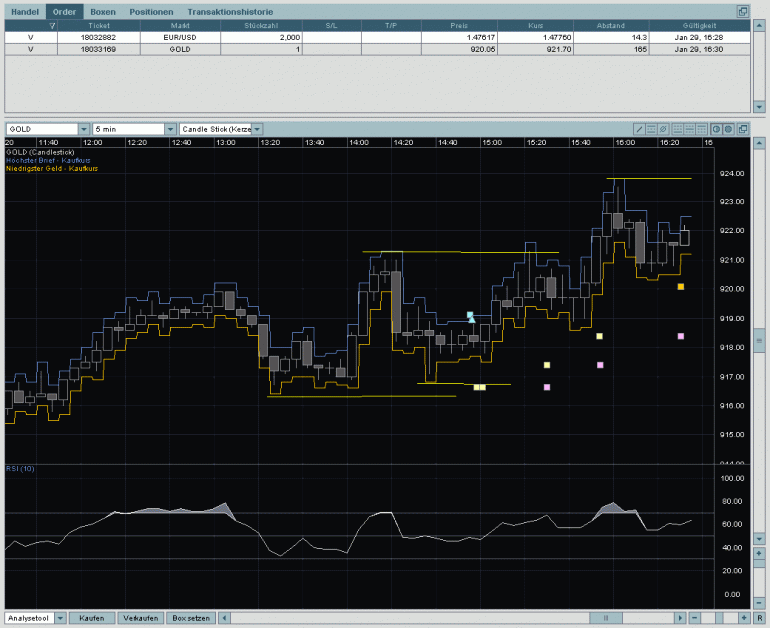
Task: Click validity cell Jan 29, 16:28
Action: (699, 37)
